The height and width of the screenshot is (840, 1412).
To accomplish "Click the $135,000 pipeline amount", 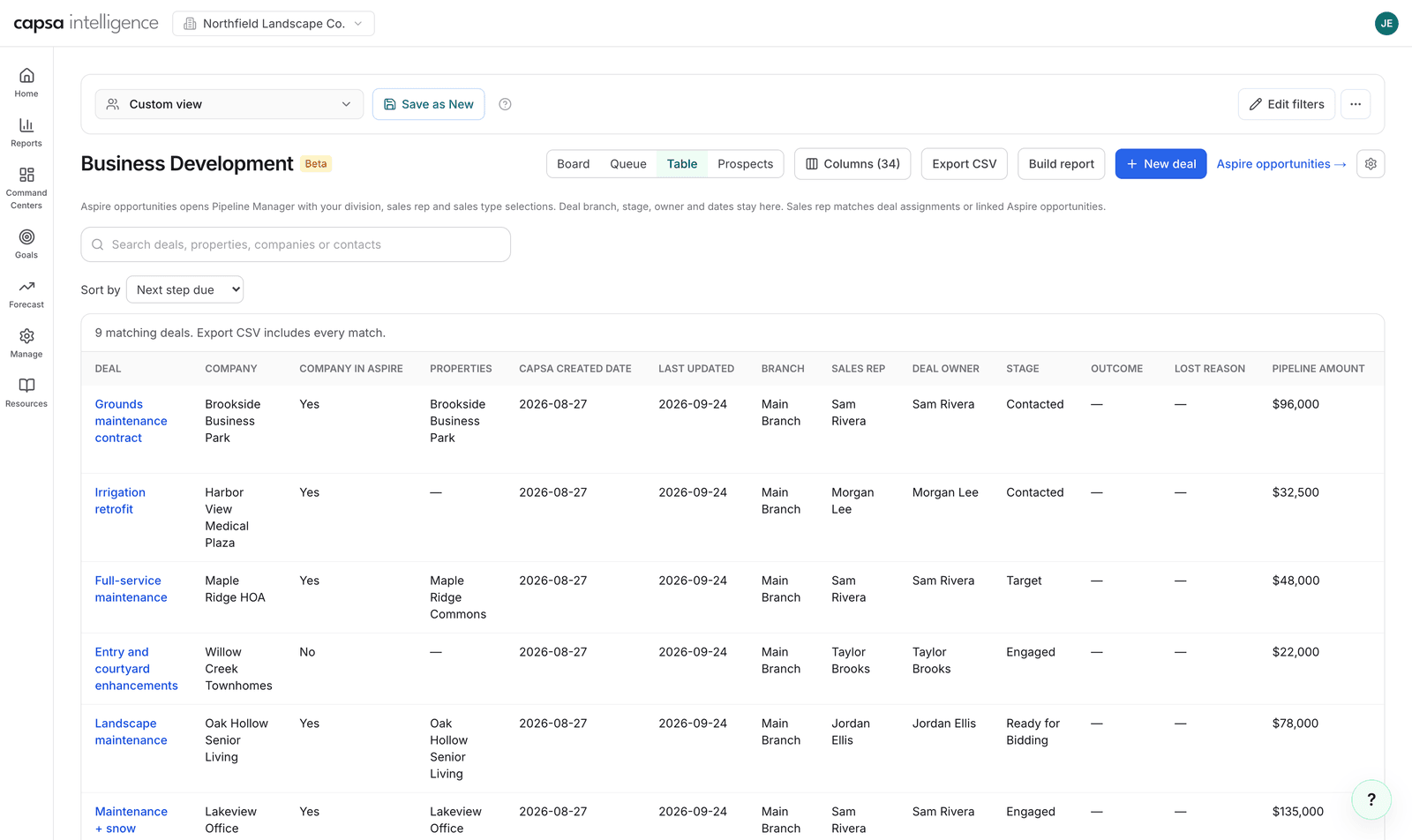I will [1298, 812].
